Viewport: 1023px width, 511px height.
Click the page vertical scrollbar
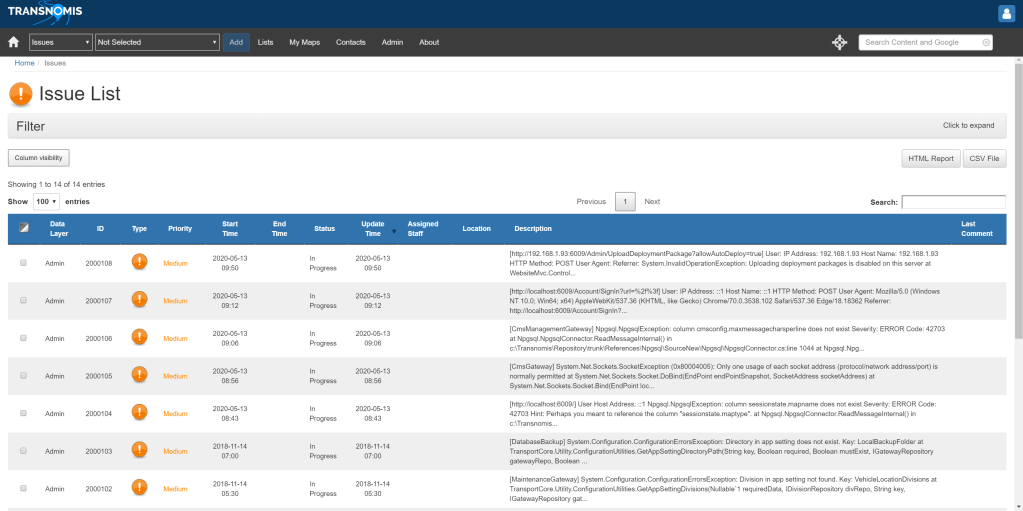tap(1017, 200)
